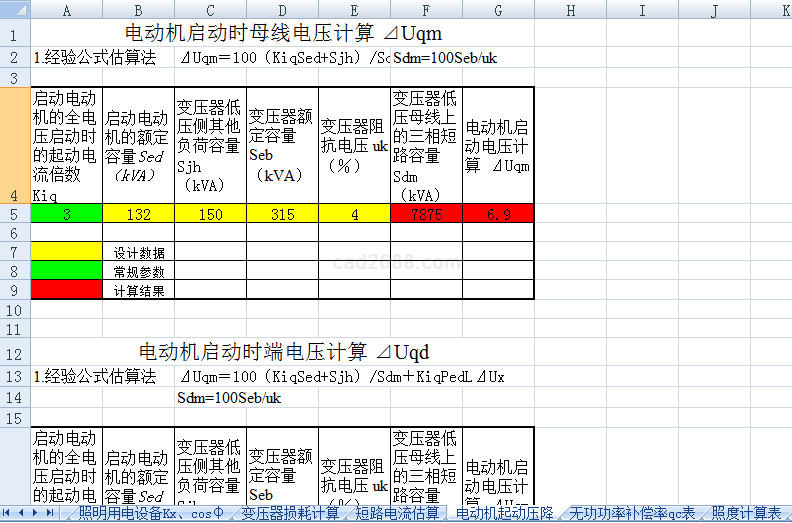Open the 照度计算表 sheet tab
This screenshot has height=523, width=792.
[745, 513]
